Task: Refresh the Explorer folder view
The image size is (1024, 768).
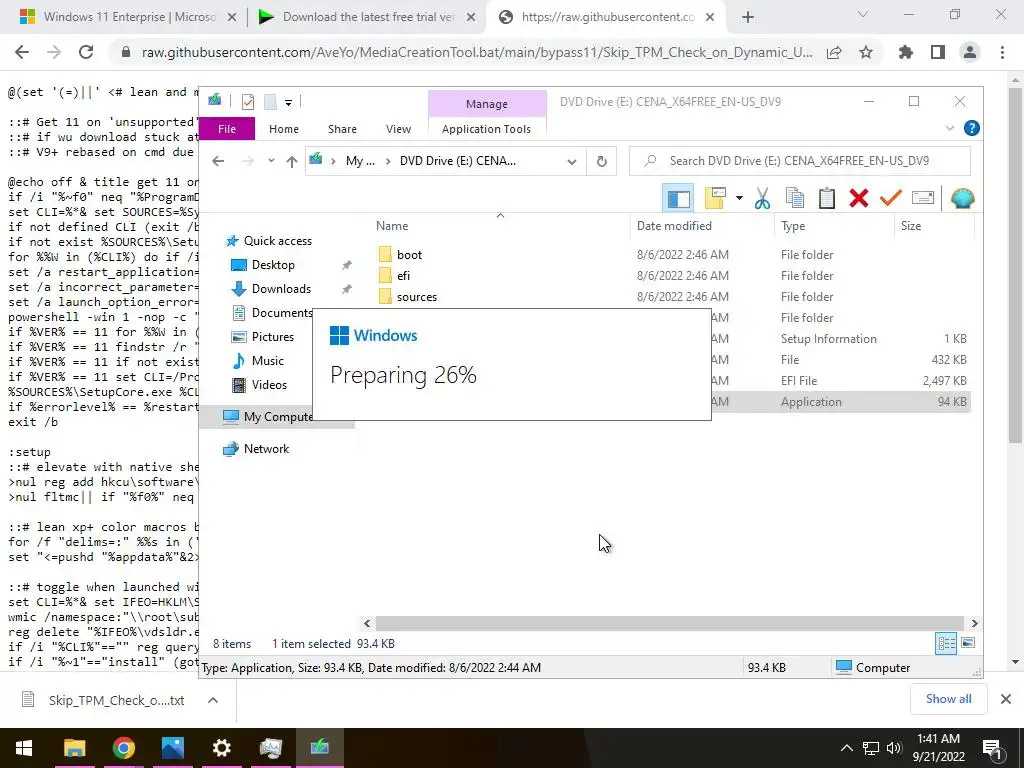Action: point(601,161)
